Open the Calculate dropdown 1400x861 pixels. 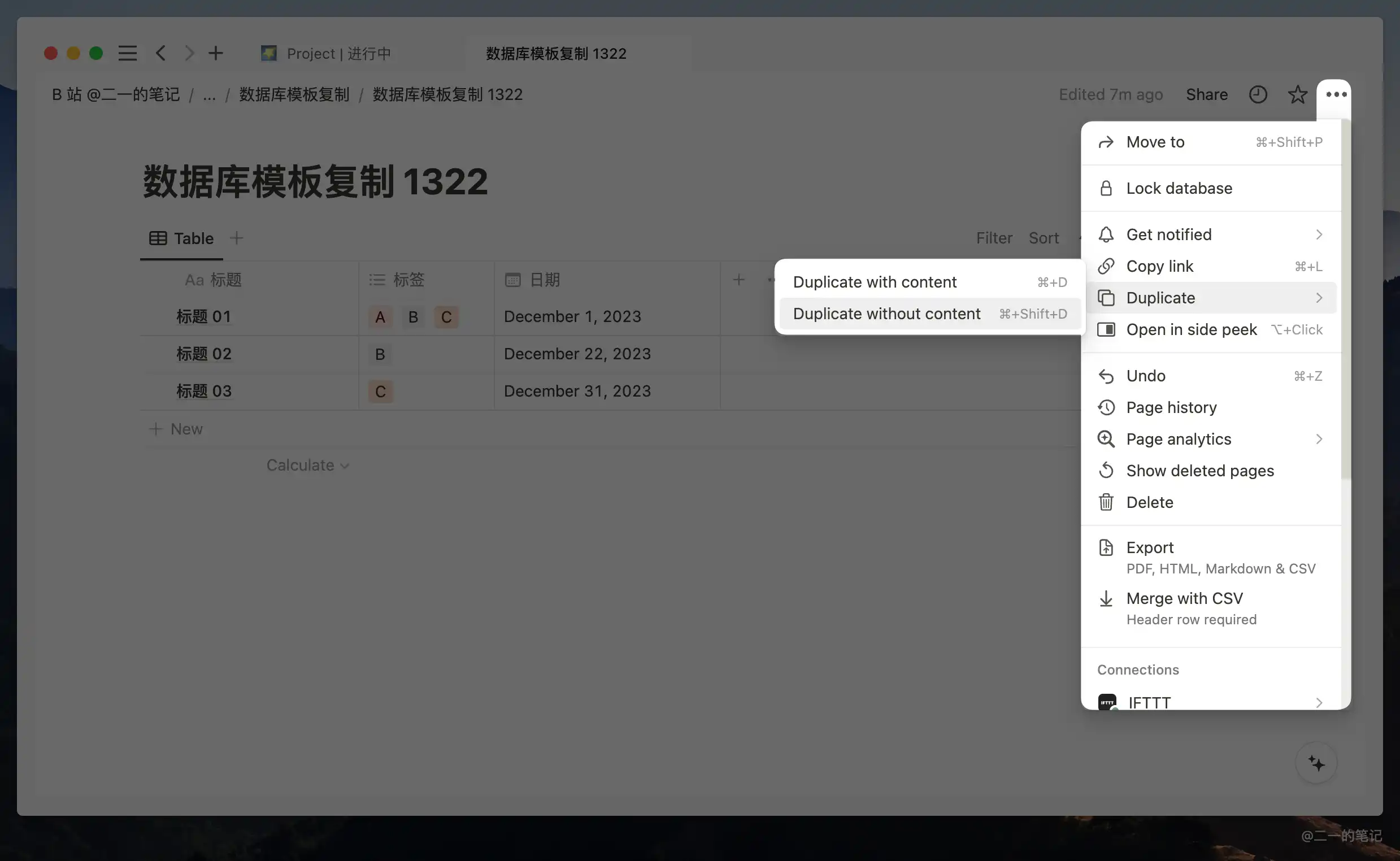(307, 465)
